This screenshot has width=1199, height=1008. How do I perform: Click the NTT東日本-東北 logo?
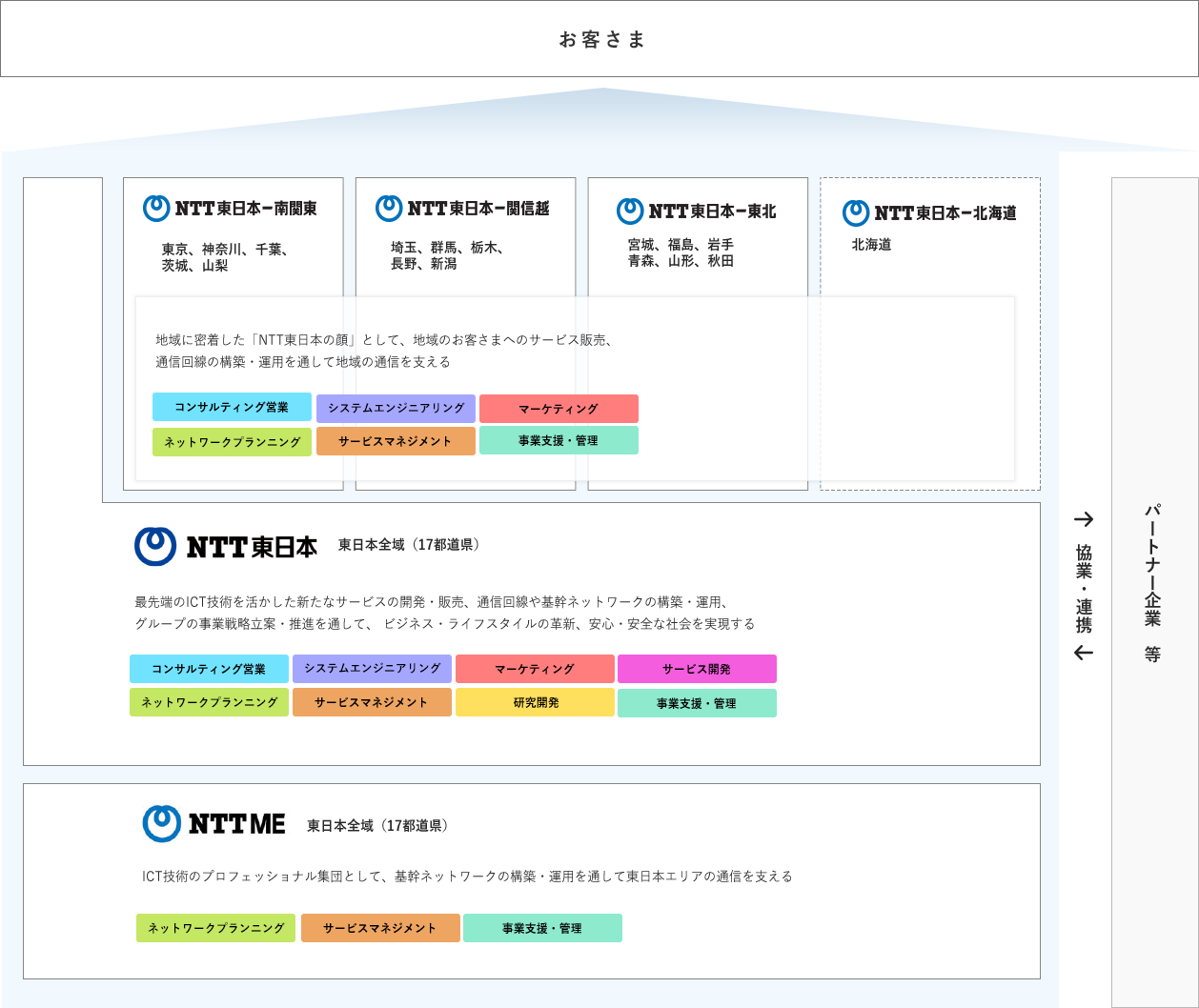(697, 211)
